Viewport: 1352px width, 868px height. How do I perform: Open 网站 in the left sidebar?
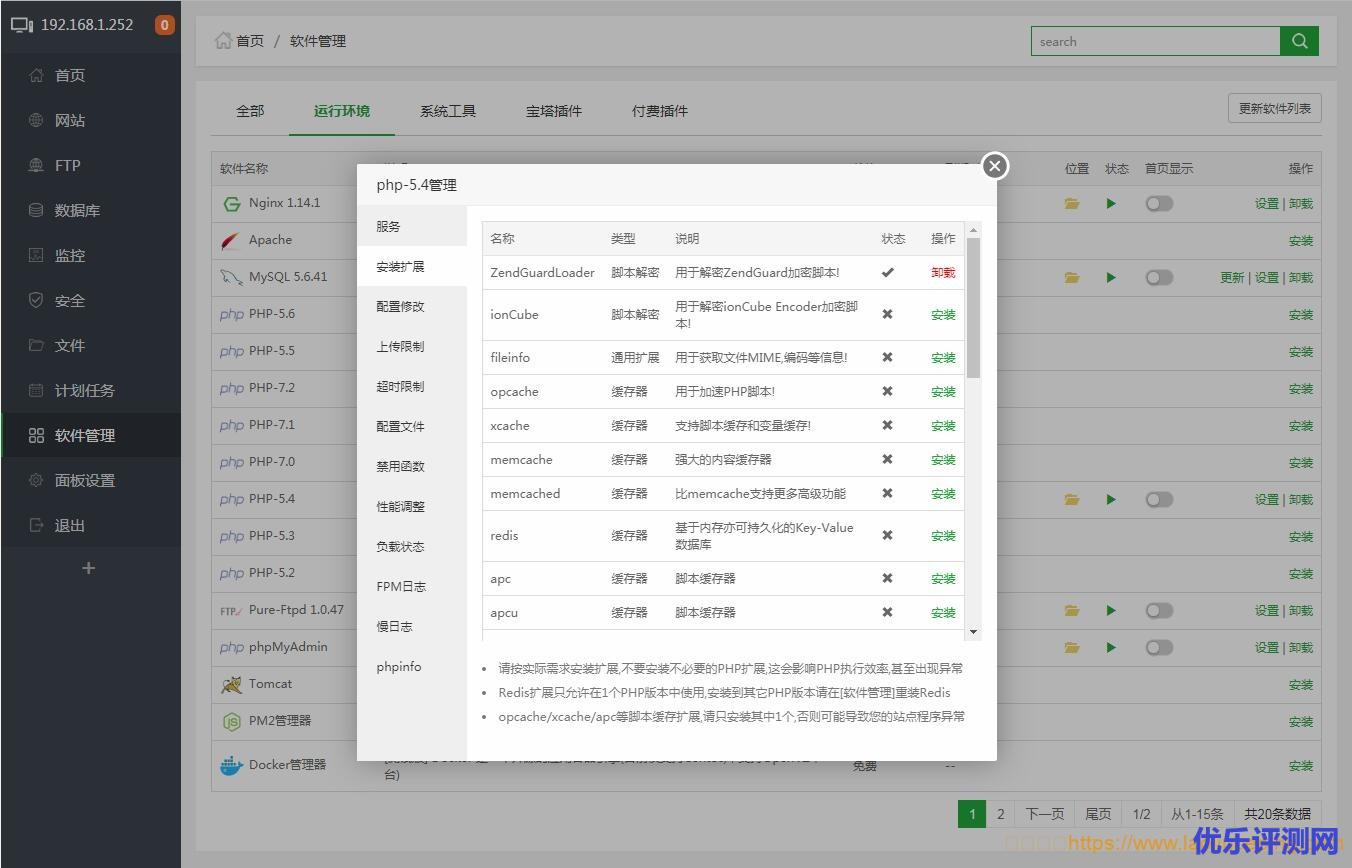(91, 120)
